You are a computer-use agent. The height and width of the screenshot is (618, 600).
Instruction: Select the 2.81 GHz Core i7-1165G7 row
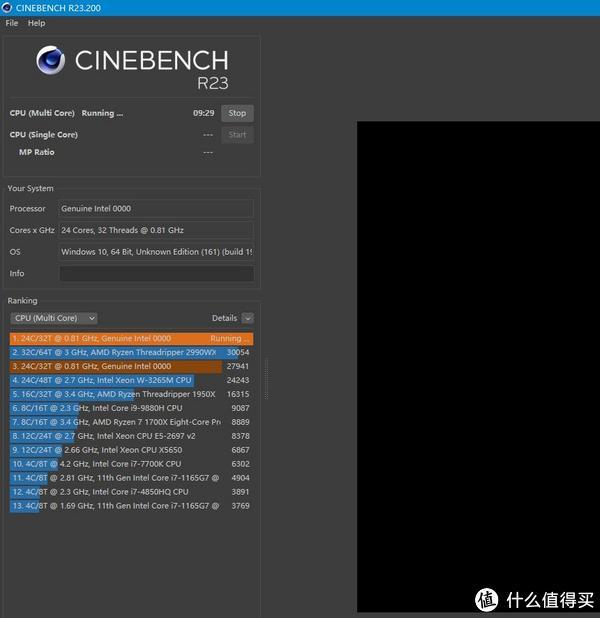(x=132, y=478)
